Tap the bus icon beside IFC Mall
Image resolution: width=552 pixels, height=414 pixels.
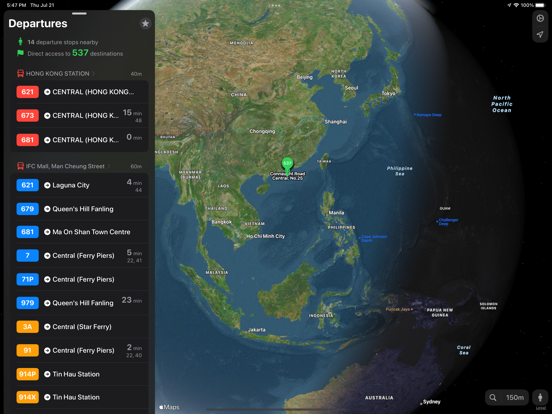[x=20, y=166]
